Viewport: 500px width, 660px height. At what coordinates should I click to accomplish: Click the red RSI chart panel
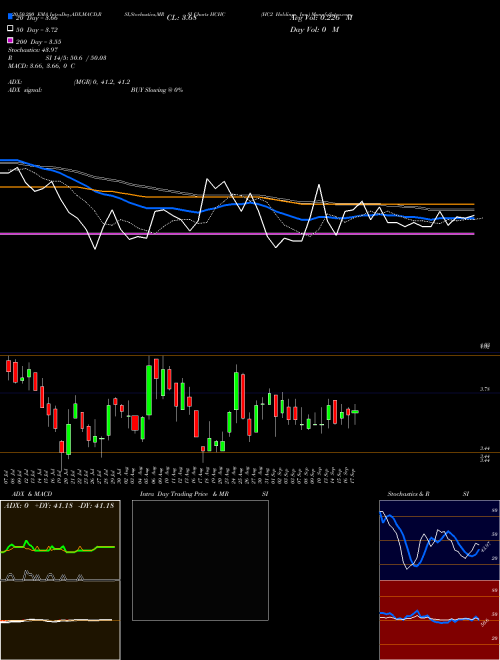click(437, 620)
